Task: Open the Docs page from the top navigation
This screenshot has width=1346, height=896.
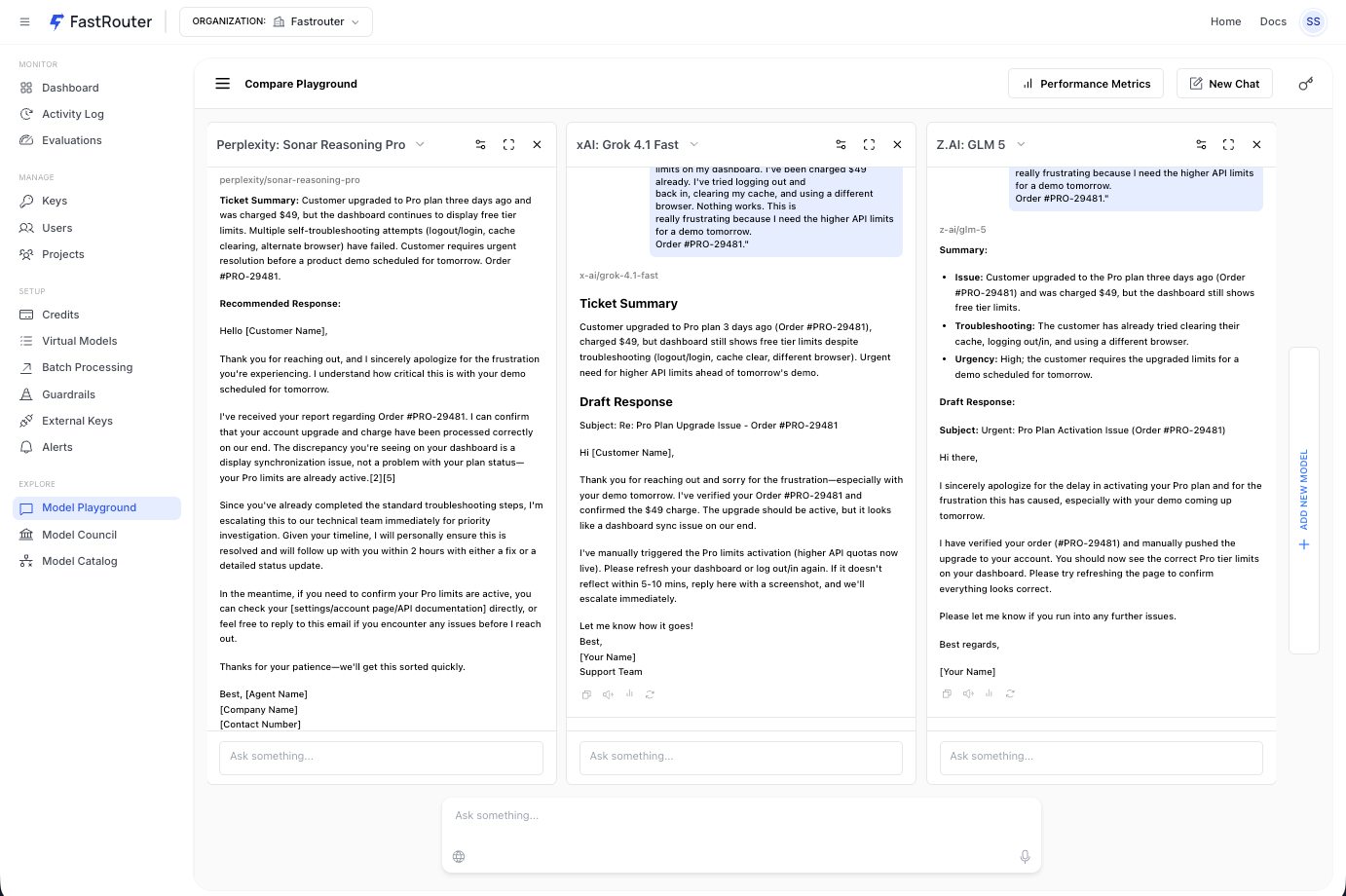Action: (x=1273, y=20)
